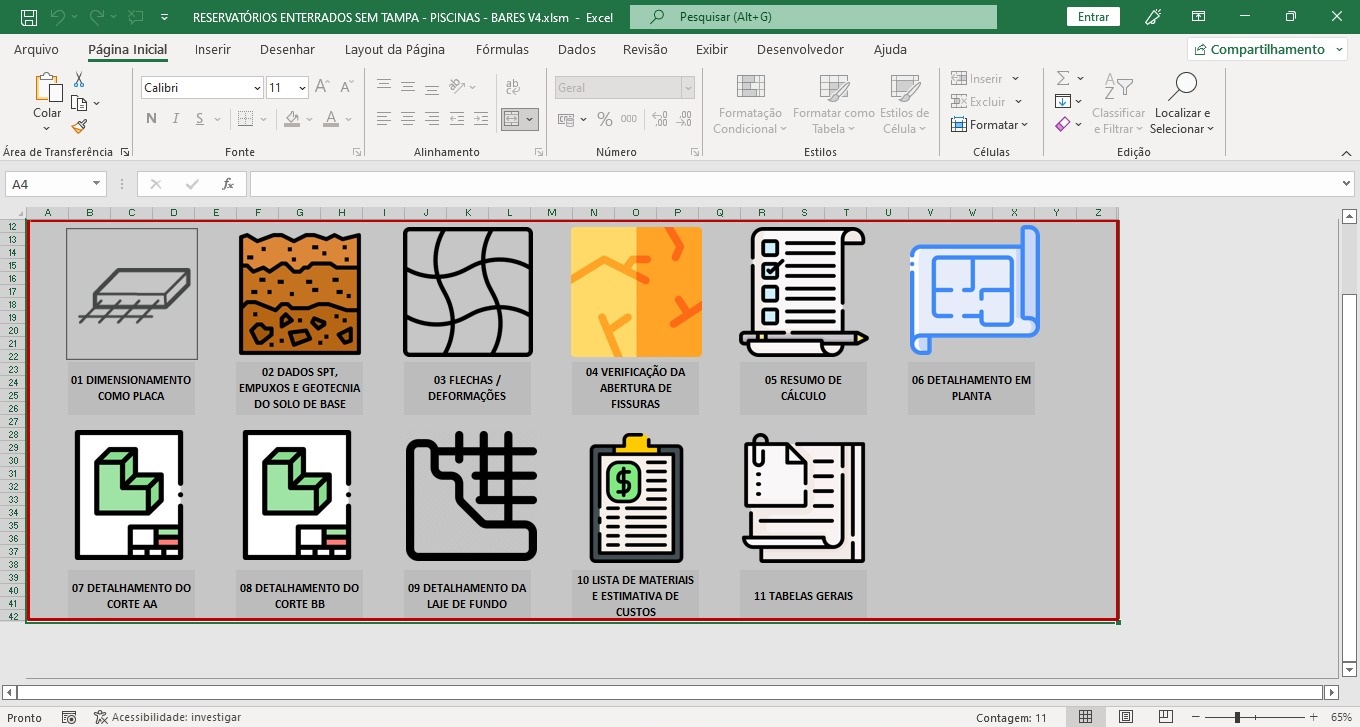The width and height of the screenshot is (1360, 727).
Task: Toggle Page Break Preview view in status bar
Action: click(1165, 717)
